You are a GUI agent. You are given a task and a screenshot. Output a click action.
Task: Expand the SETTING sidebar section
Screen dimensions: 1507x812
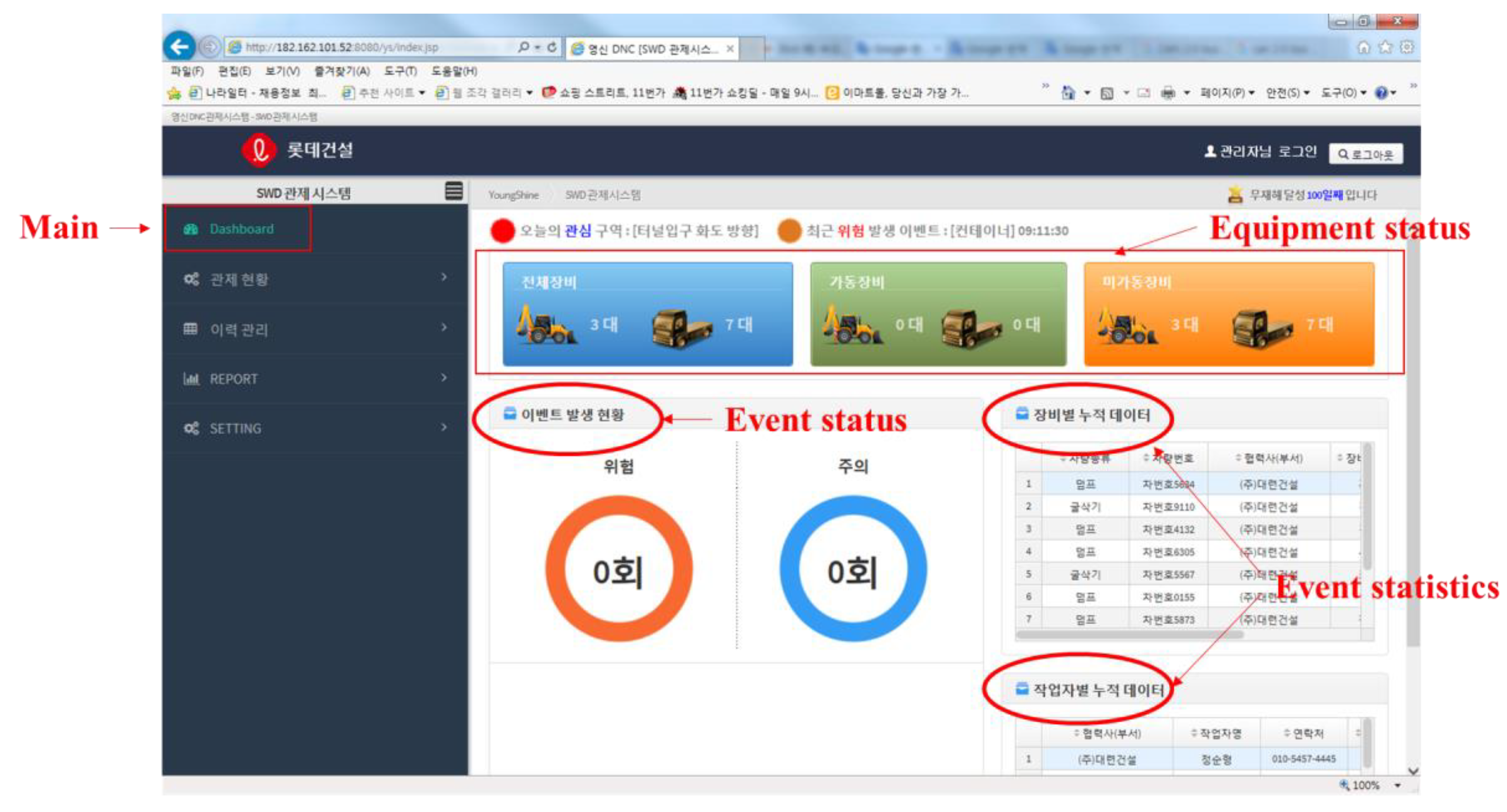[316, 427]
